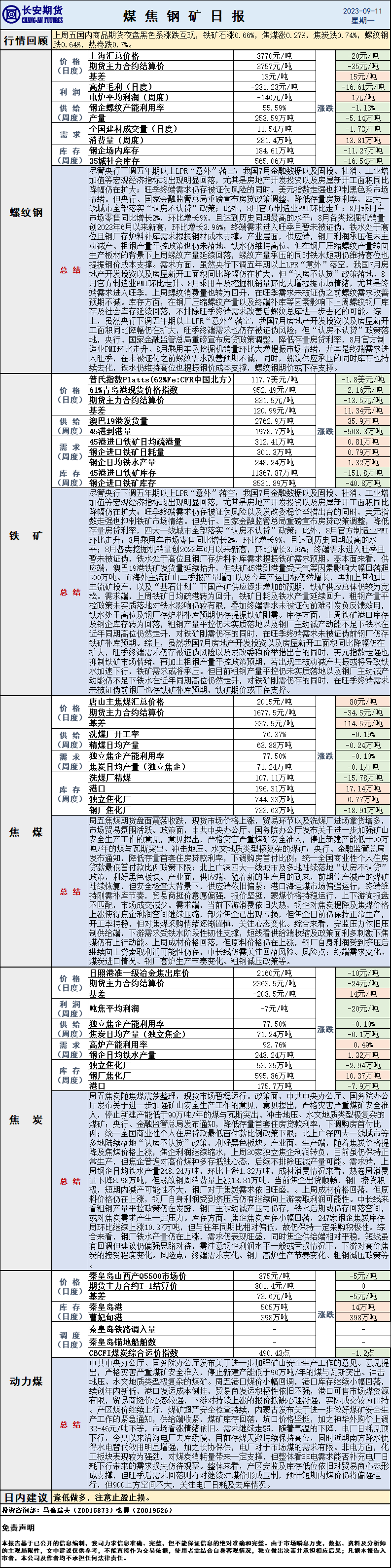
Task: Click the 唐山主焦煤汇总价格 row label
Action: (x=127, y=701)
